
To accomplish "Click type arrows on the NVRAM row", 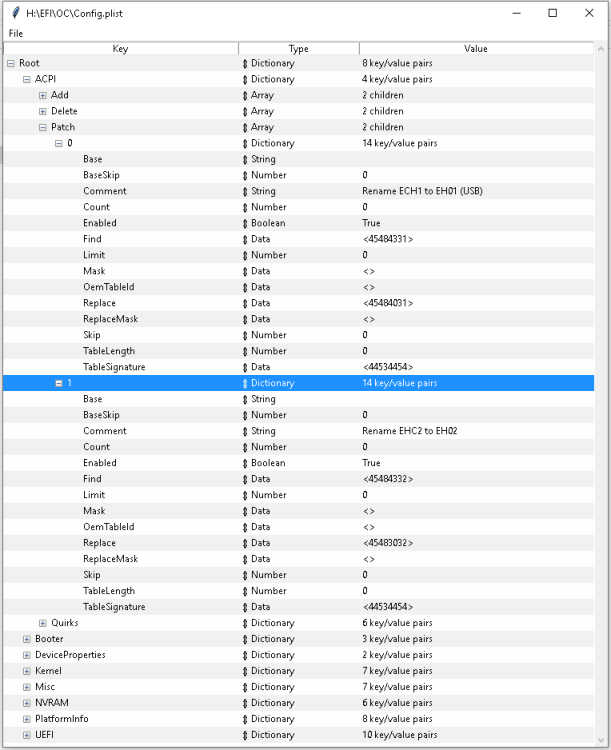I will click(x=245, y=703).
